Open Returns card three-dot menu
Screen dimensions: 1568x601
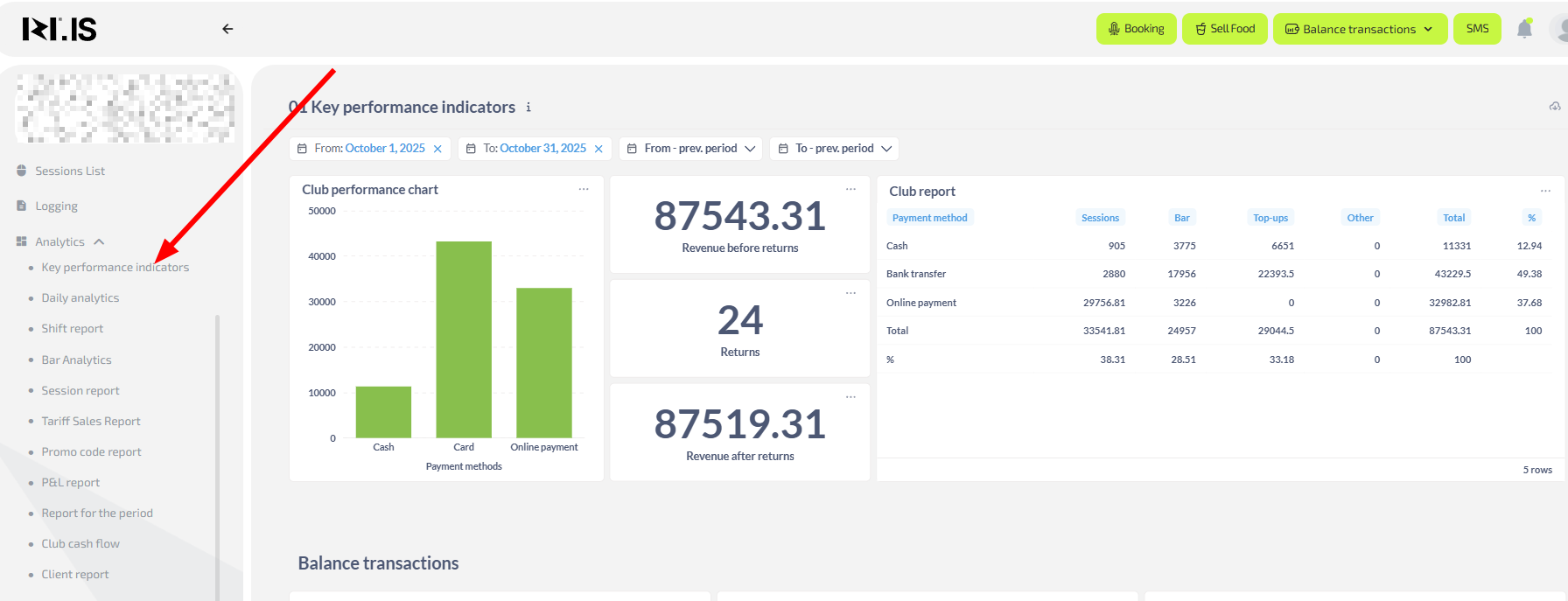pyautogui.click(x=850, y=293)
